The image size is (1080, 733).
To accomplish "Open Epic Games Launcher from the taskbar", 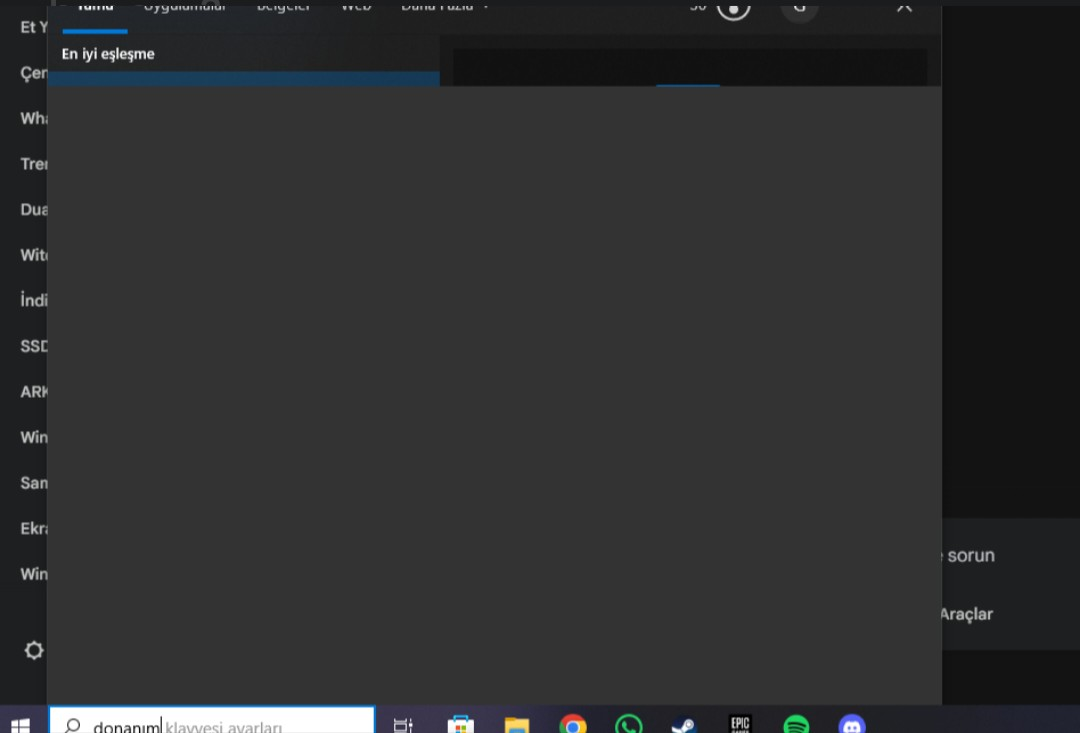I will [x=740, y=725].
